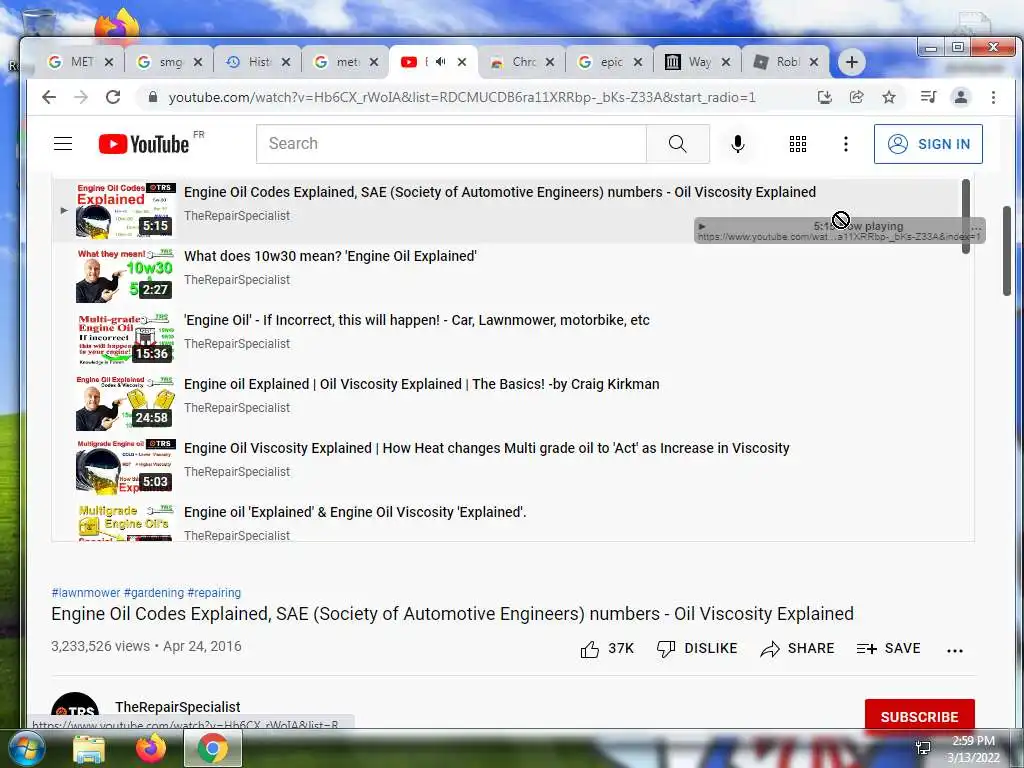1024x768 pixels.
Task: Open the 5:15 Engine Oil Codes thumbnail
Action: tap(125, 211)
